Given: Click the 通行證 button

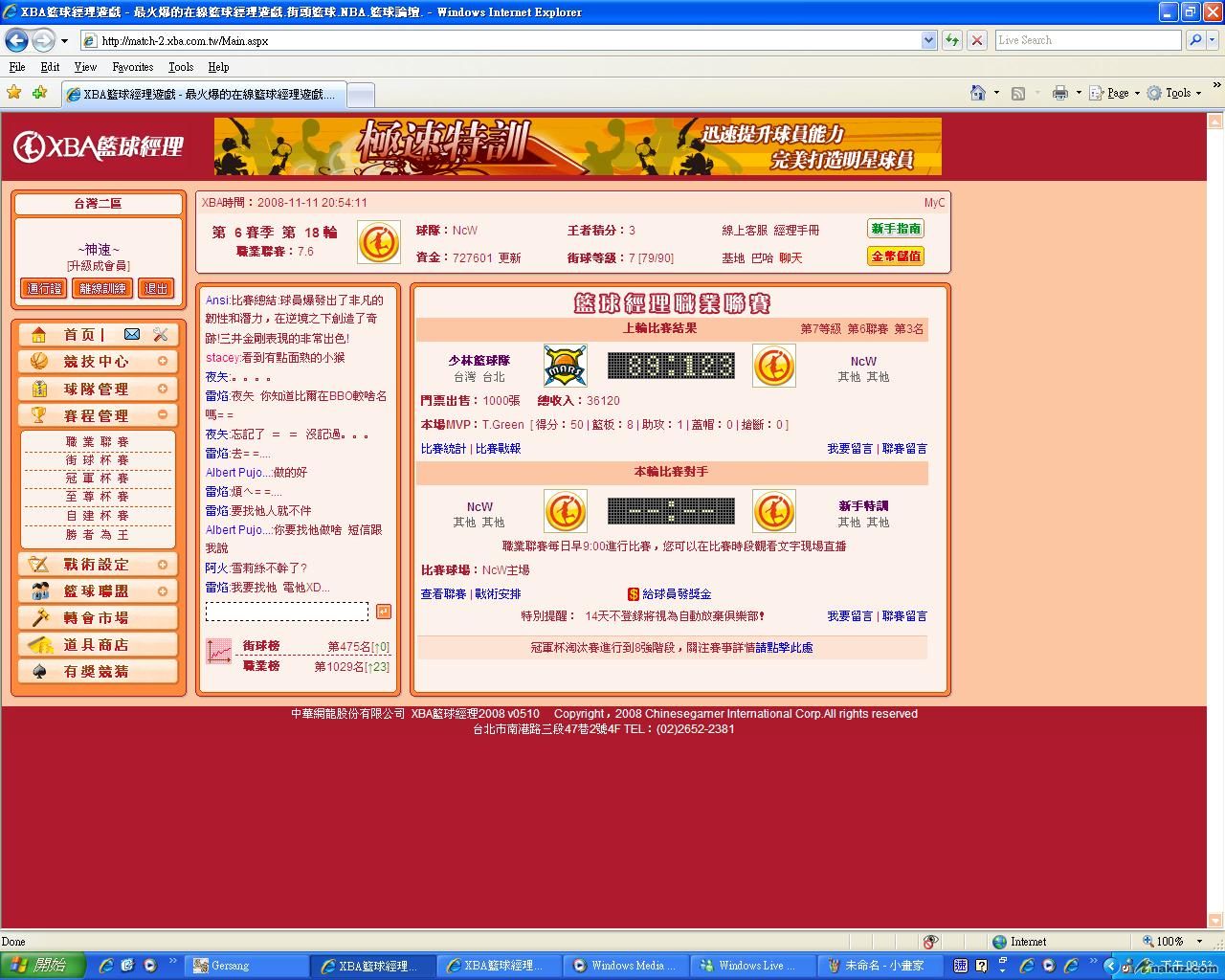Looking at the screenshot, I should (x=44, y=288).
